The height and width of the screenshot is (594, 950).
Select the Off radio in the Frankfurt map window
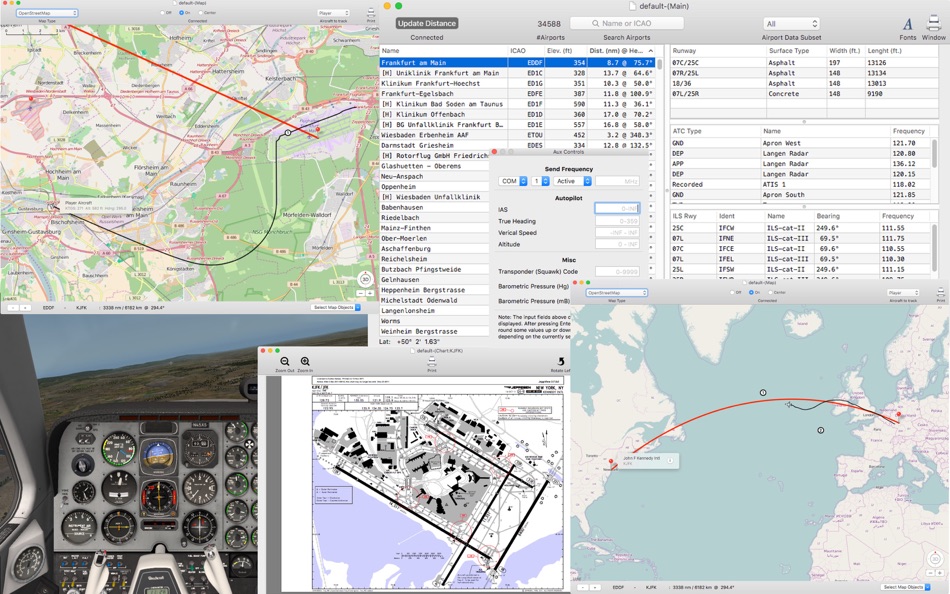click(x=163, y=13)
